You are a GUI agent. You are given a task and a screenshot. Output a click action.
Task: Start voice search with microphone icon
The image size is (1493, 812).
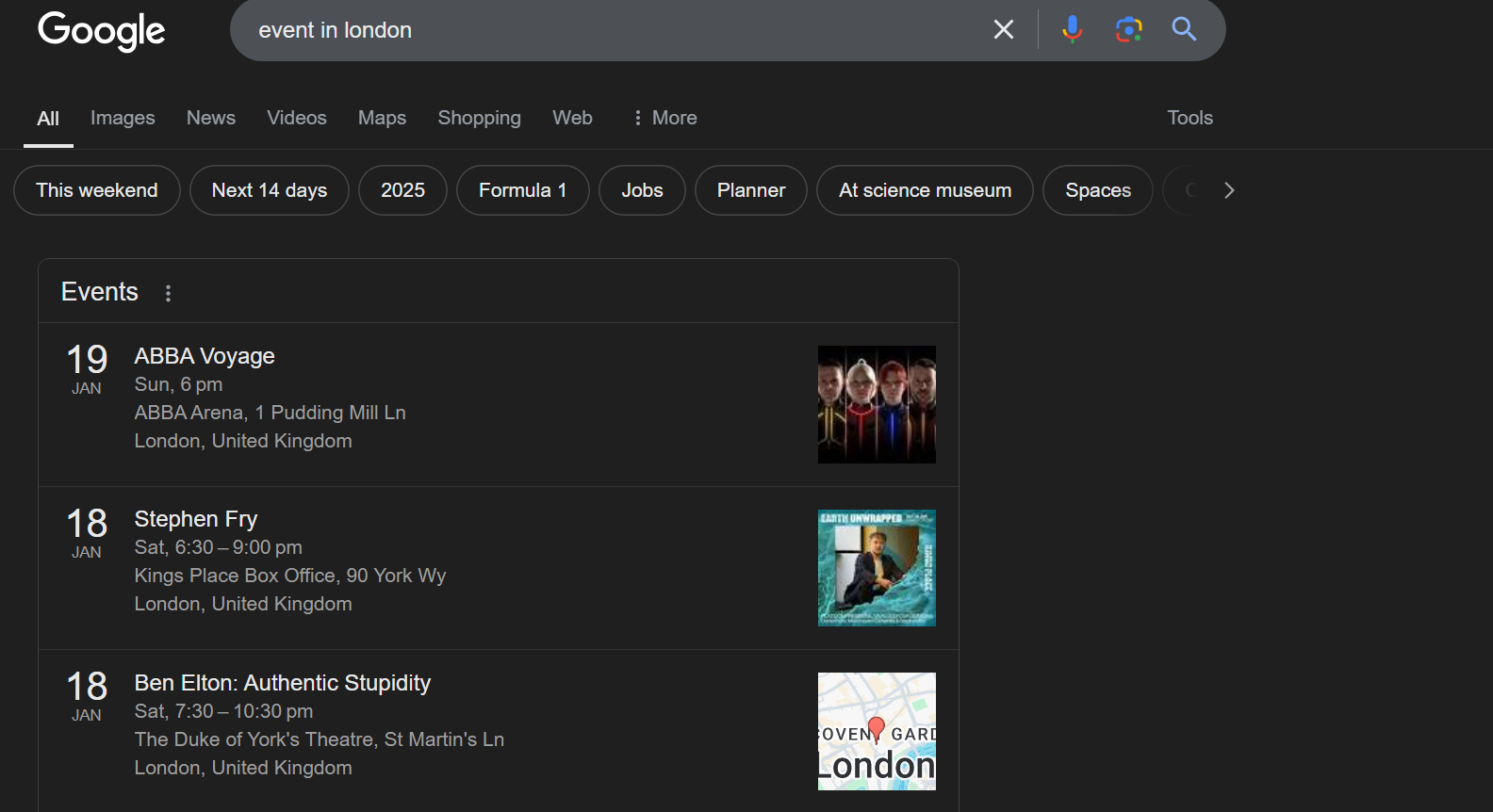1072,30
